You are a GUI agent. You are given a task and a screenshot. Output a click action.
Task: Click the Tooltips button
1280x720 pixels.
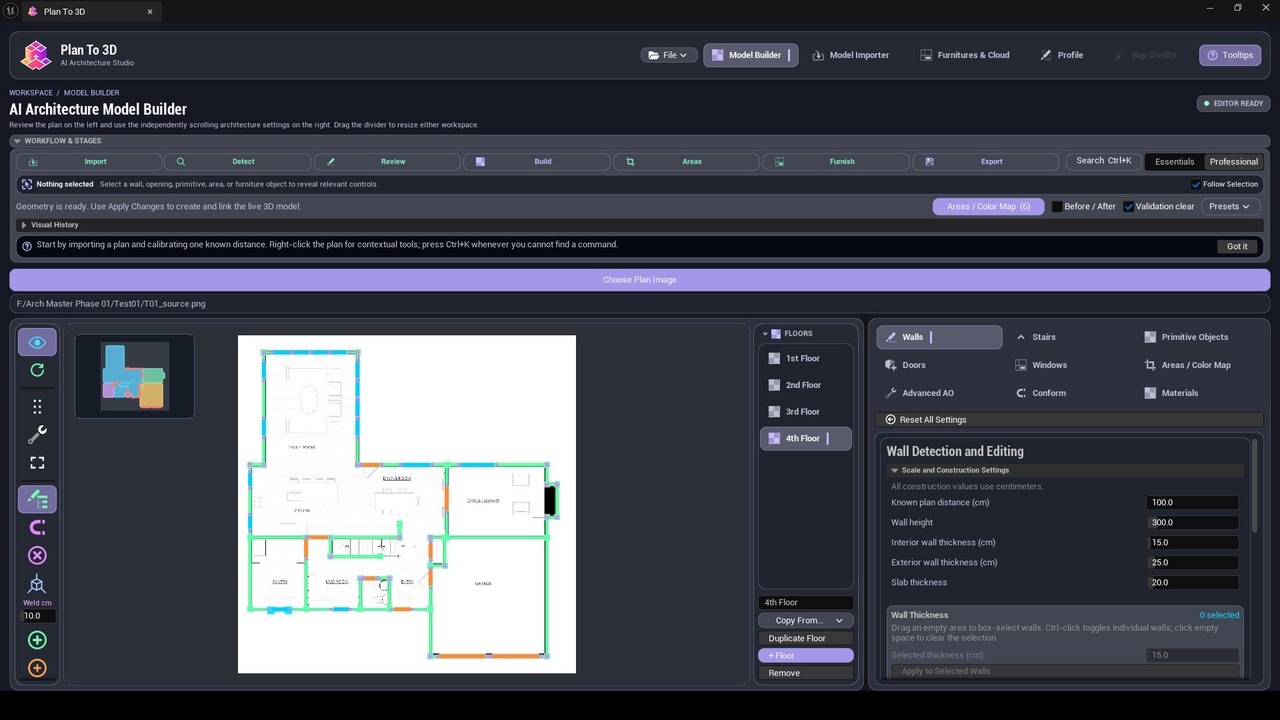click(1230, 55)
